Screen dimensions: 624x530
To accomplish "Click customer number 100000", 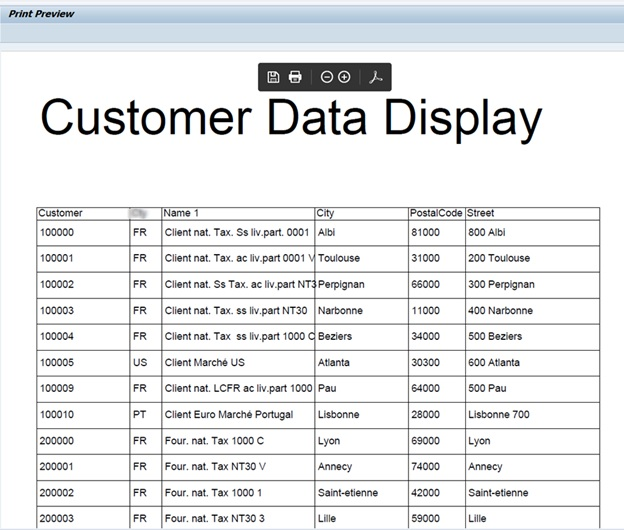I will tap(57, 232).
